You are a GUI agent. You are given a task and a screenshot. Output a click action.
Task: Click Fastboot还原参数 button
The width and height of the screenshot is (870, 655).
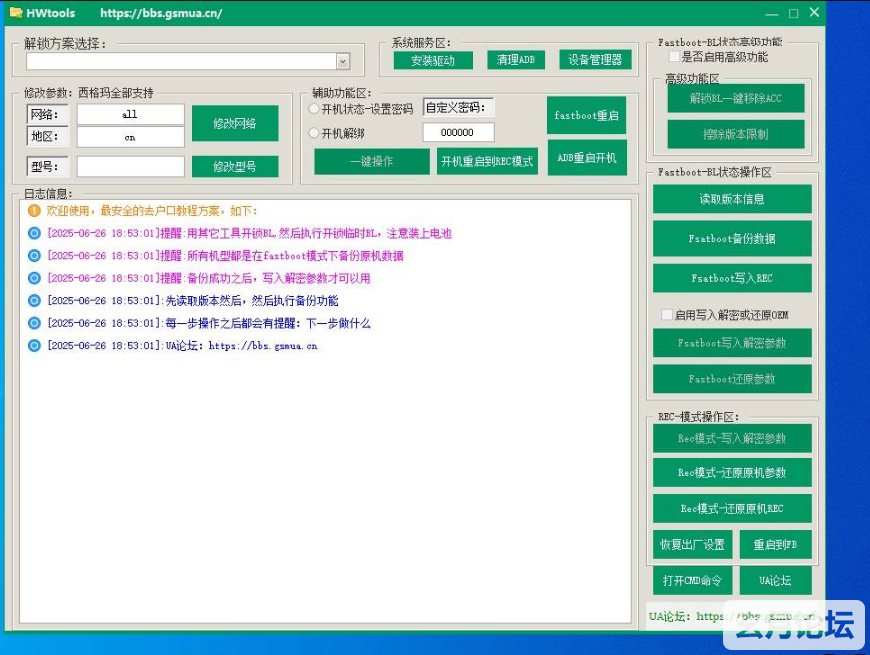tap(732, 379)
